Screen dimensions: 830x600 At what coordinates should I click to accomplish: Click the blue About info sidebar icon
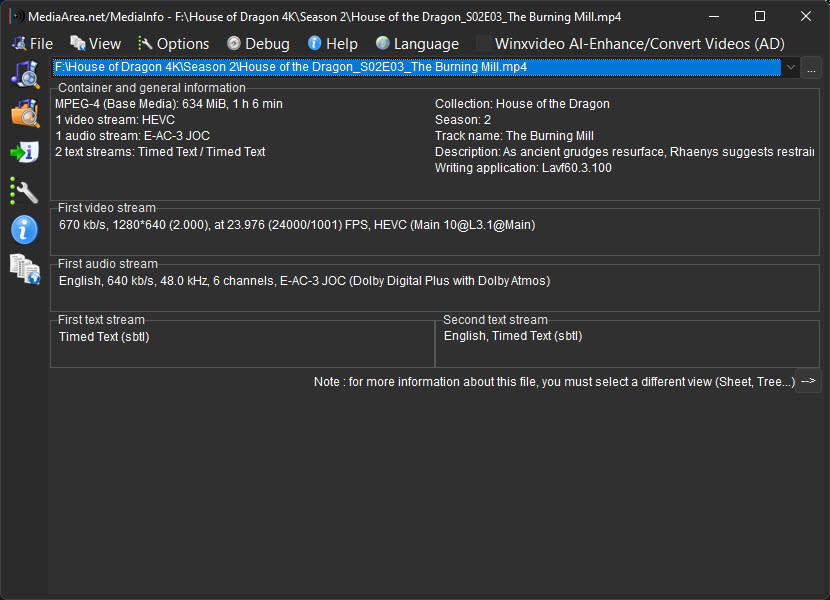tap(24, 230)
